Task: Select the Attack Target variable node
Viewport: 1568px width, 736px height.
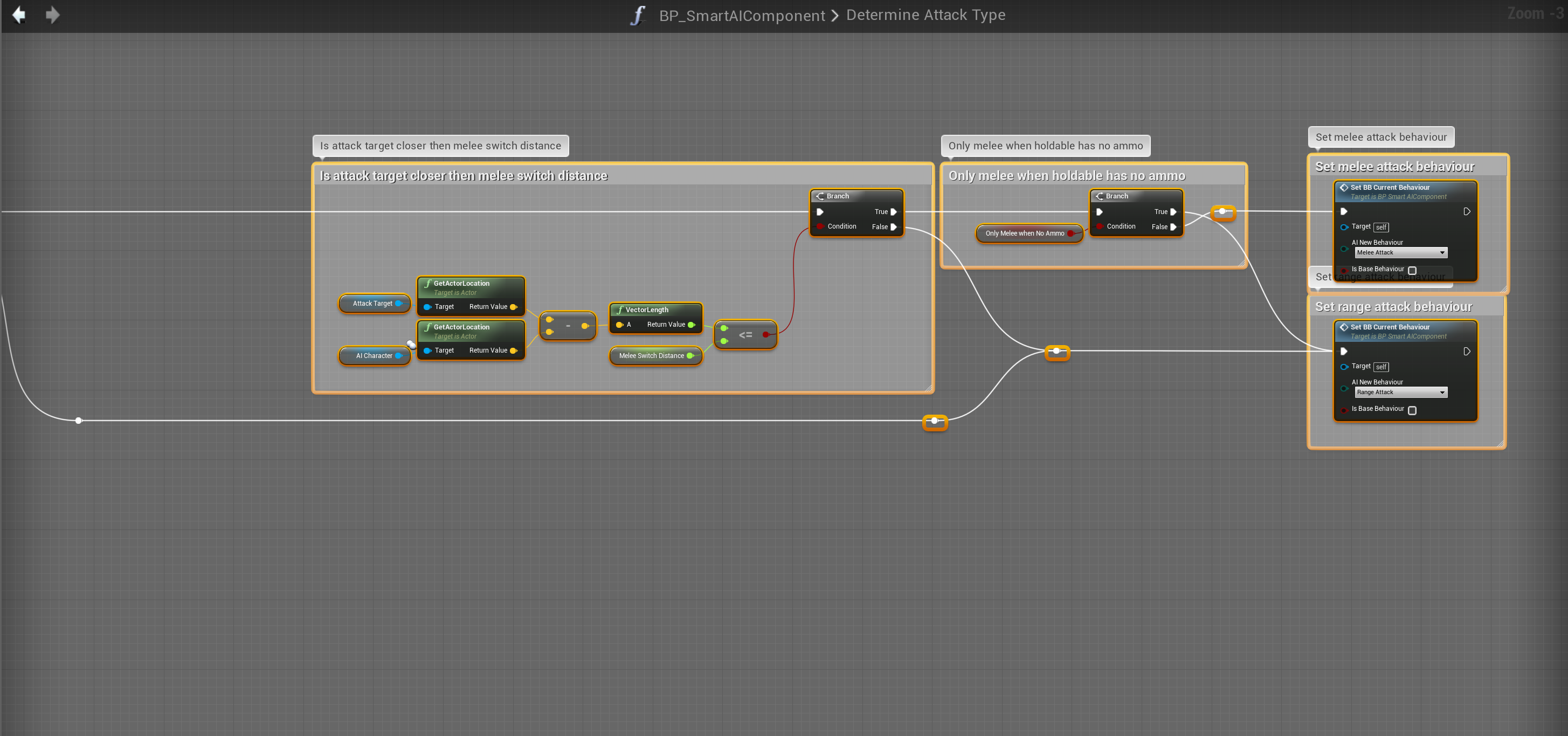Action: [372, 303]
